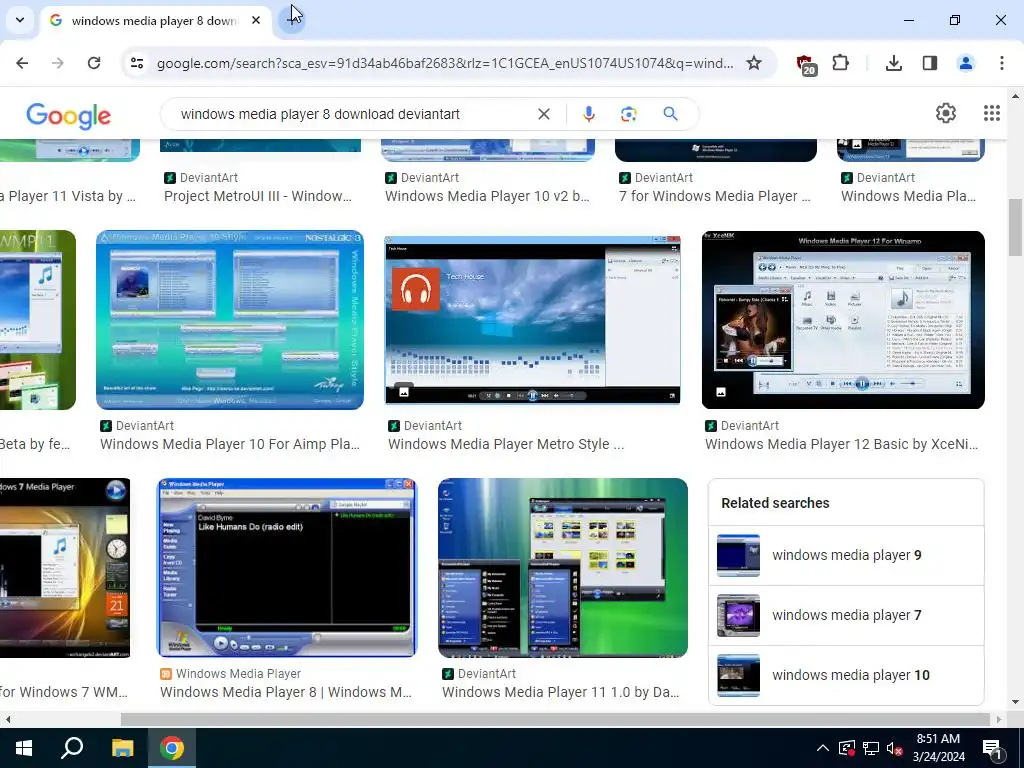1024x768 pixels.
Task: Show hidden system tray icons
Action: (823, 748)
